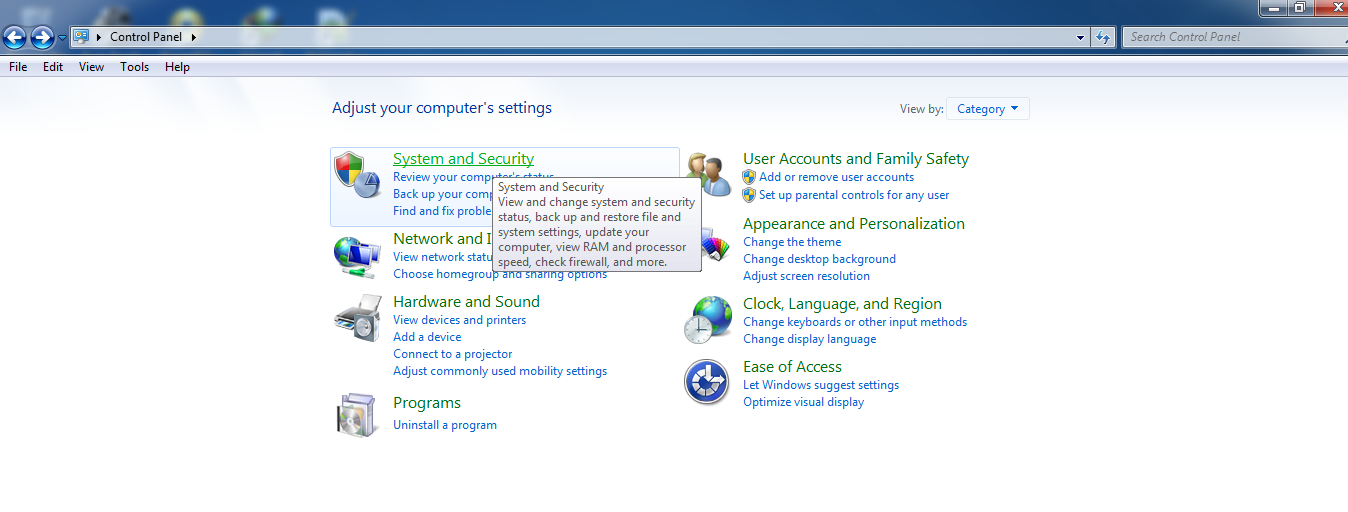Click Adjust screen resolution link
This screenshot has width=1348, height=512.
click(x=806, y=276)
